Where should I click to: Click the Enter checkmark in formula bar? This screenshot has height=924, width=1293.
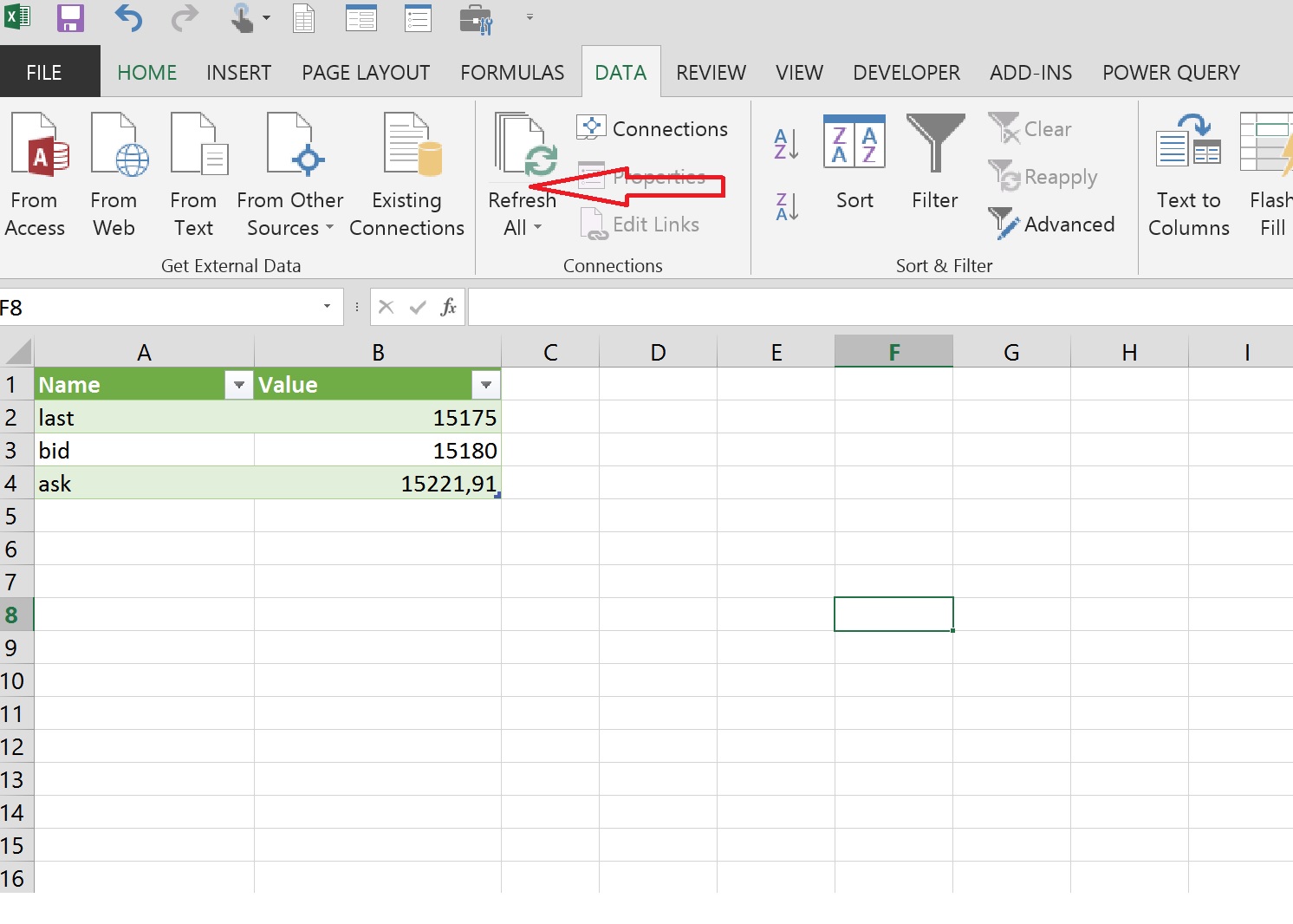(x=418, y=307)
